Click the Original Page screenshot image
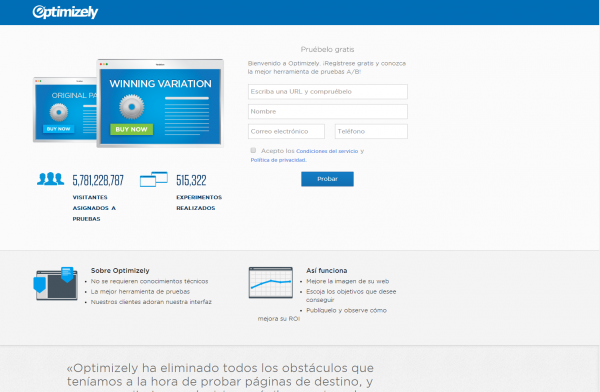 coord(65,109)
